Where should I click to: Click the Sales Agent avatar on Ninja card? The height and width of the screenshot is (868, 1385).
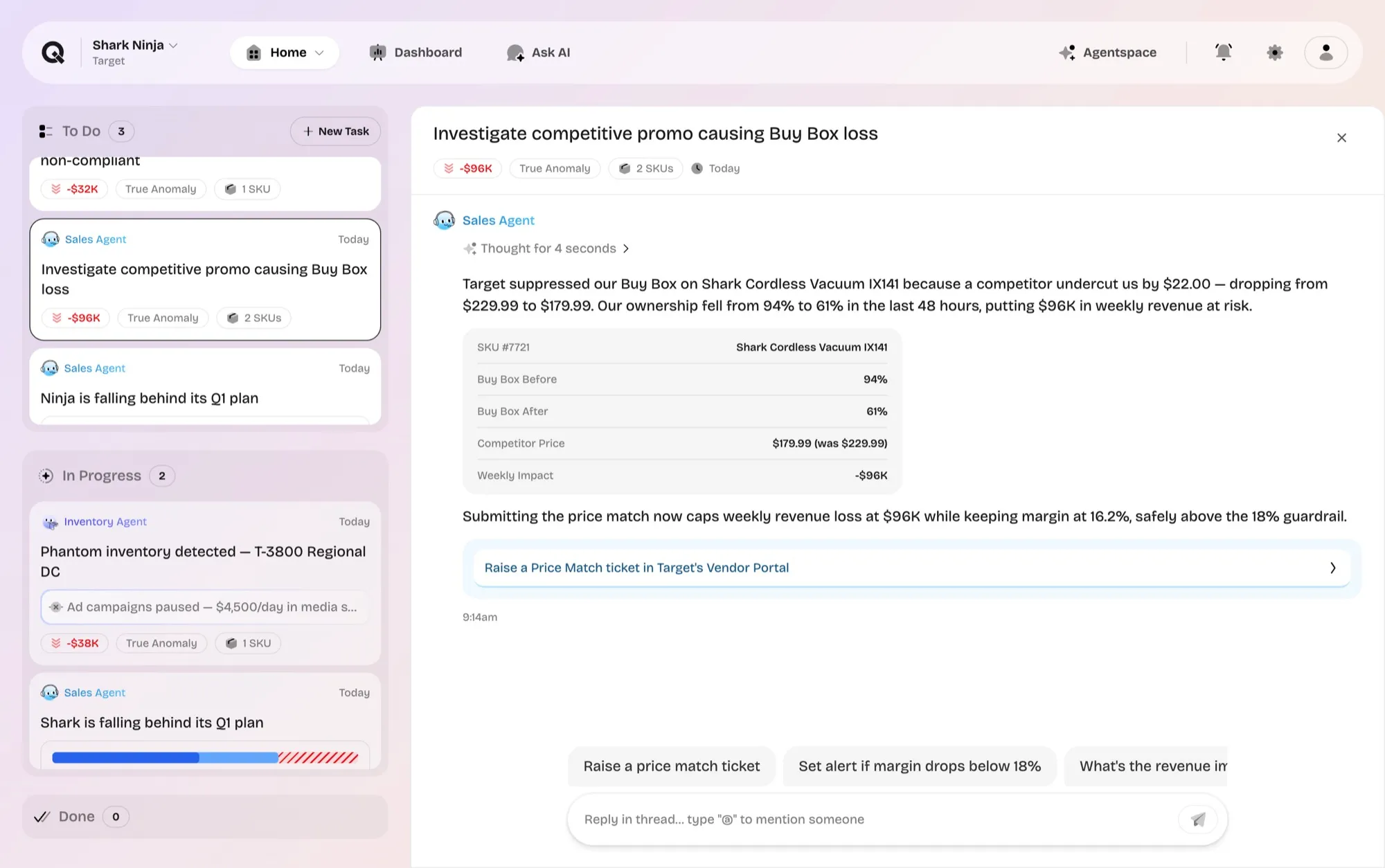[50, 368]
